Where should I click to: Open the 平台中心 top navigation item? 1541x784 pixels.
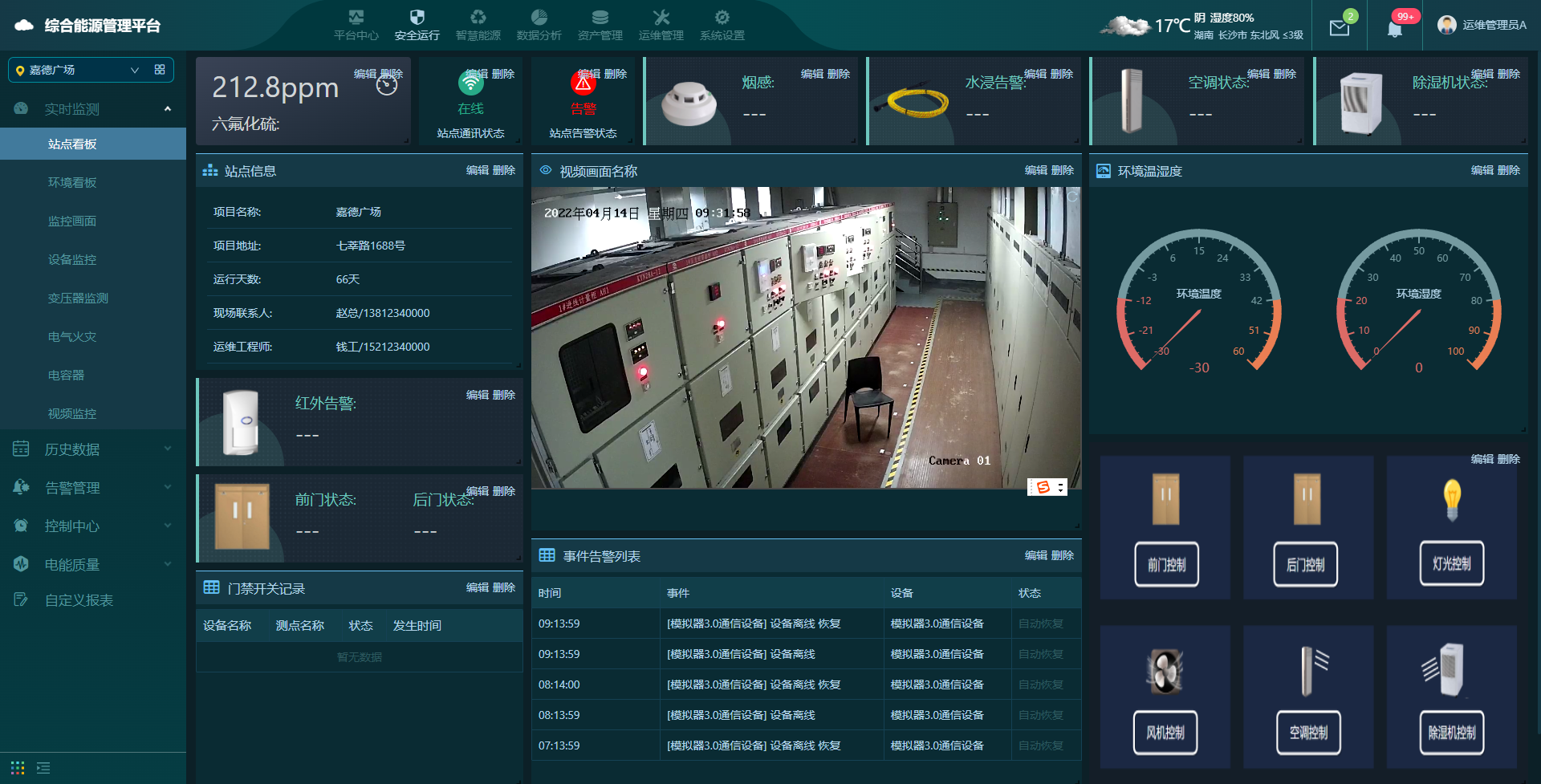coord(356,25)
